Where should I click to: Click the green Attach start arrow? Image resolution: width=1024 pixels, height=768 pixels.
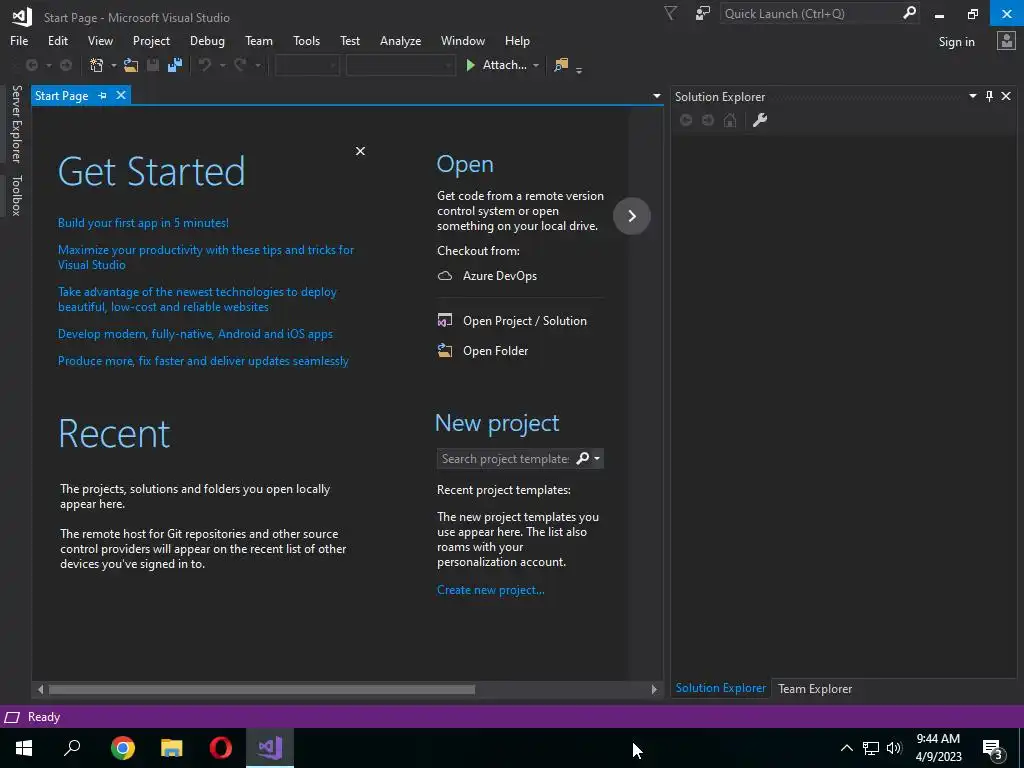[470, 65]
